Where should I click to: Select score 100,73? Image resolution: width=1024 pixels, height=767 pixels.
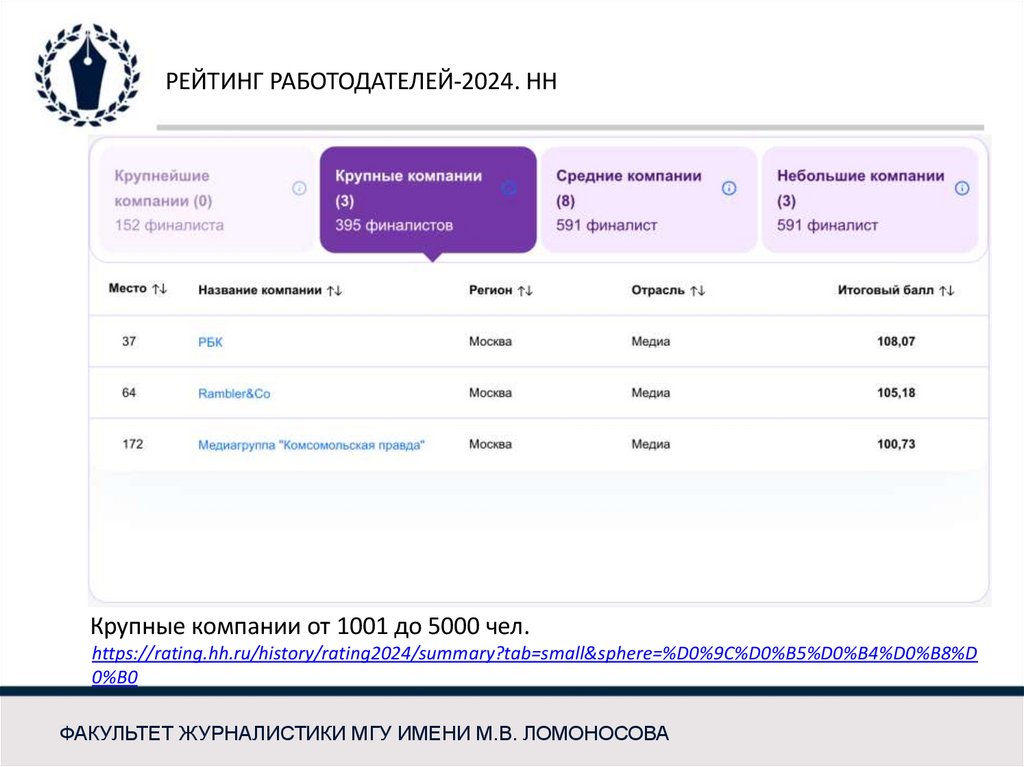[896, 444]
